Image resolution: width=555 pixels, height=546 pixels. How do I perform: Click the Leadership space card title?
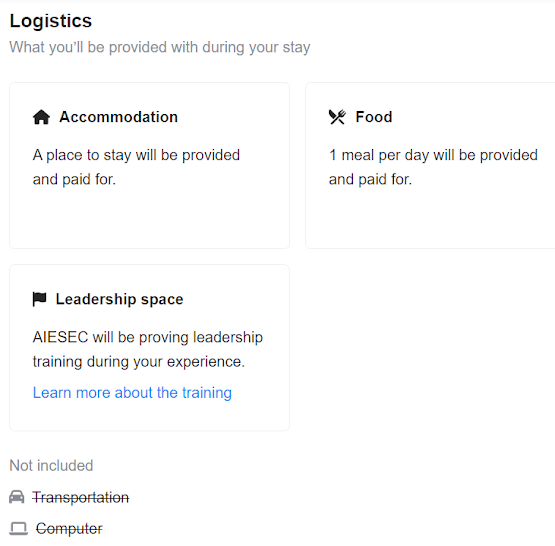[120, 299]
